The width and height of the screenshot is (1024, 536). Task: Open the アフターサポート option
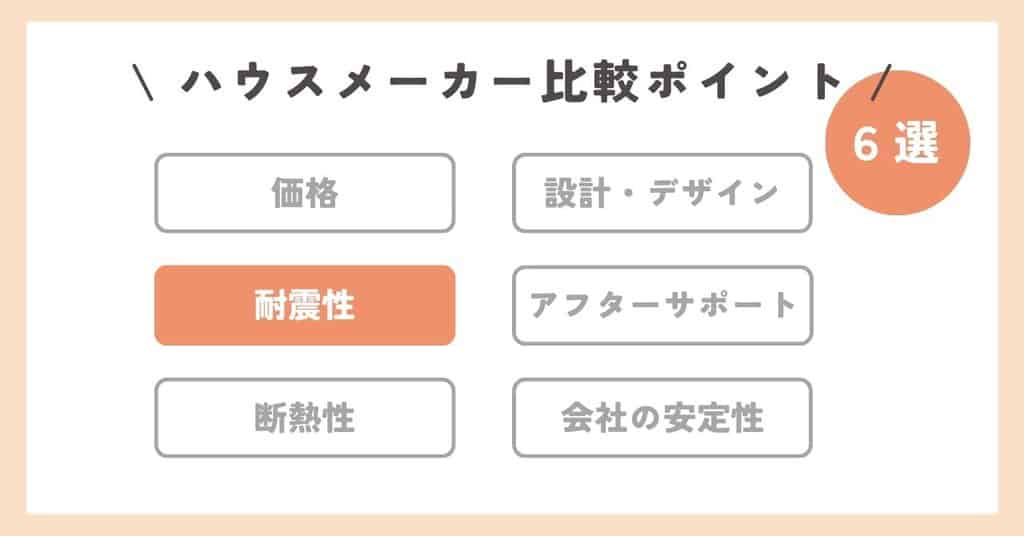pyautogui.click(x=662, y=305)
